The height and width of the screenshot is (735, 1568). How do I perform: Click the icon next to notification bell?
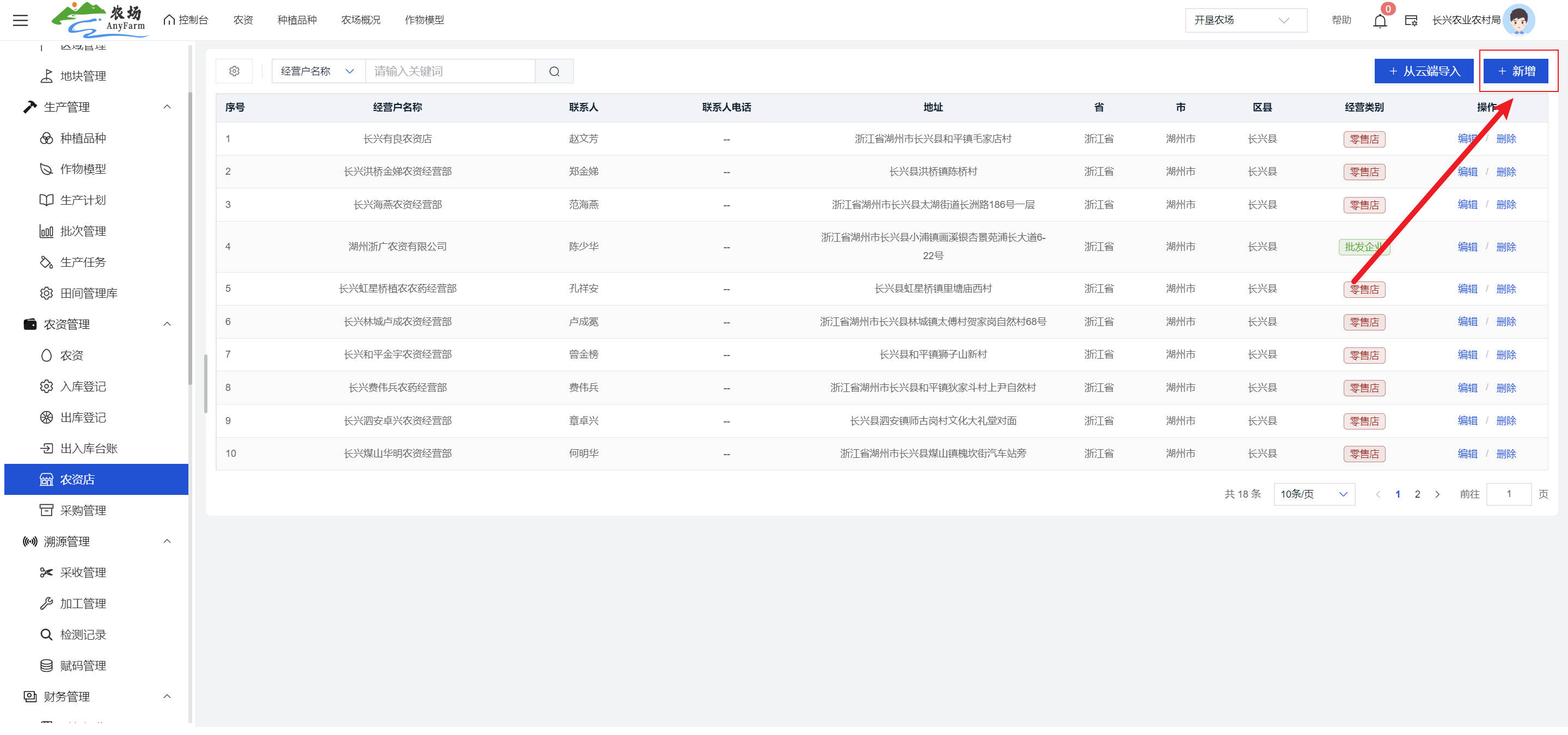[1410, 21]
